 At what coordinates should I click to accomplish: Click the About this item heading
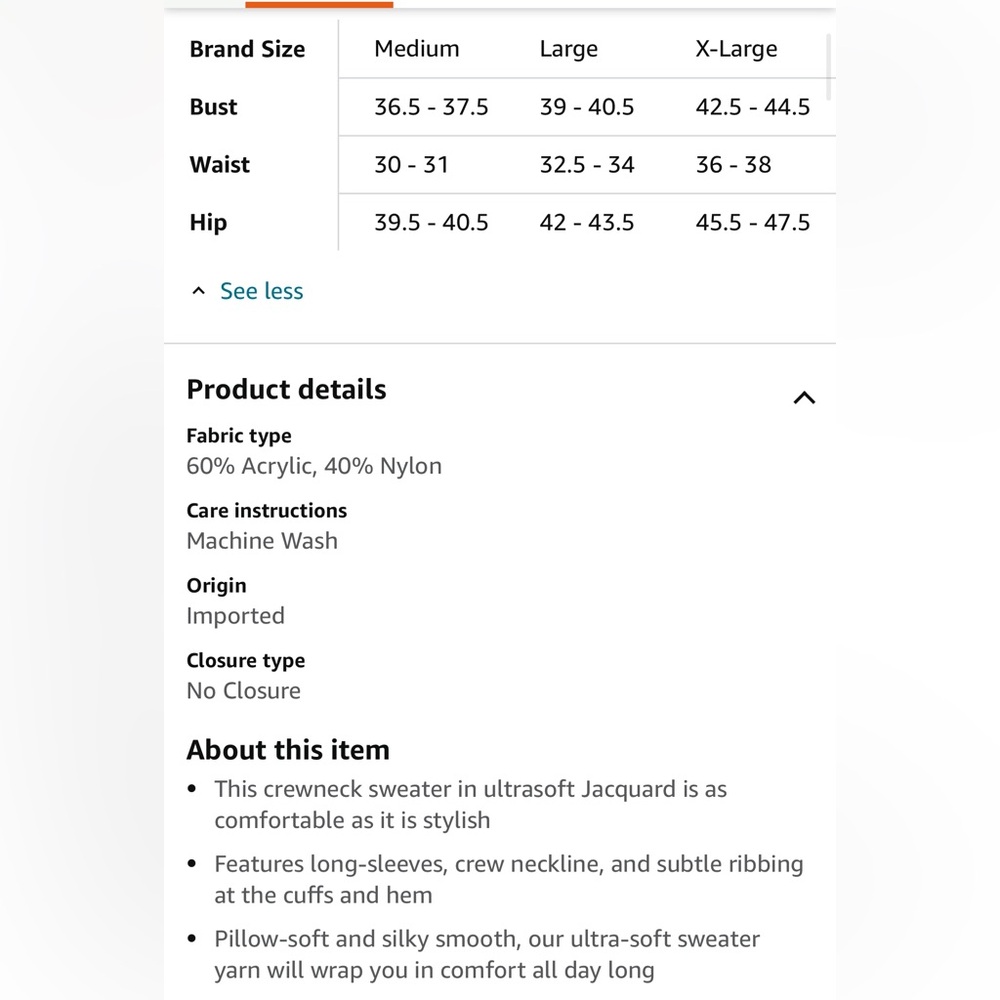click(288, 750)
